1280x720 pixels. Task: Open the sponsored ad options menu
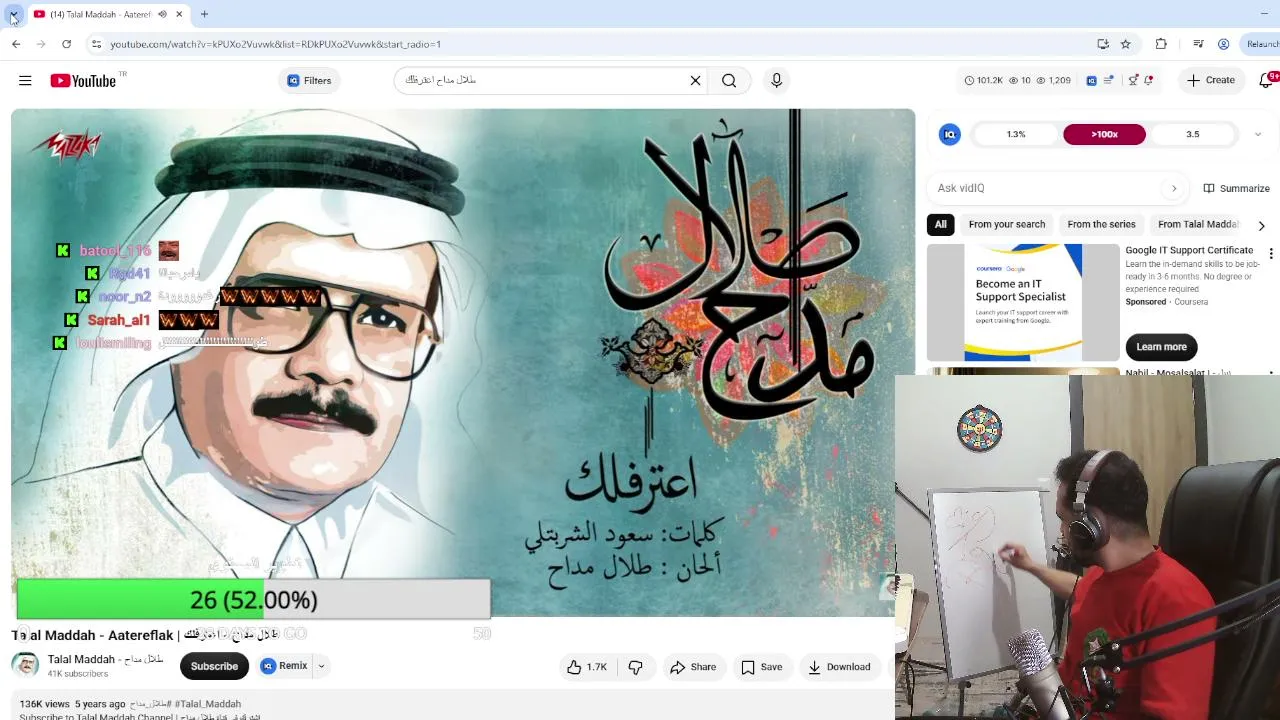(x=1271, y=254)
